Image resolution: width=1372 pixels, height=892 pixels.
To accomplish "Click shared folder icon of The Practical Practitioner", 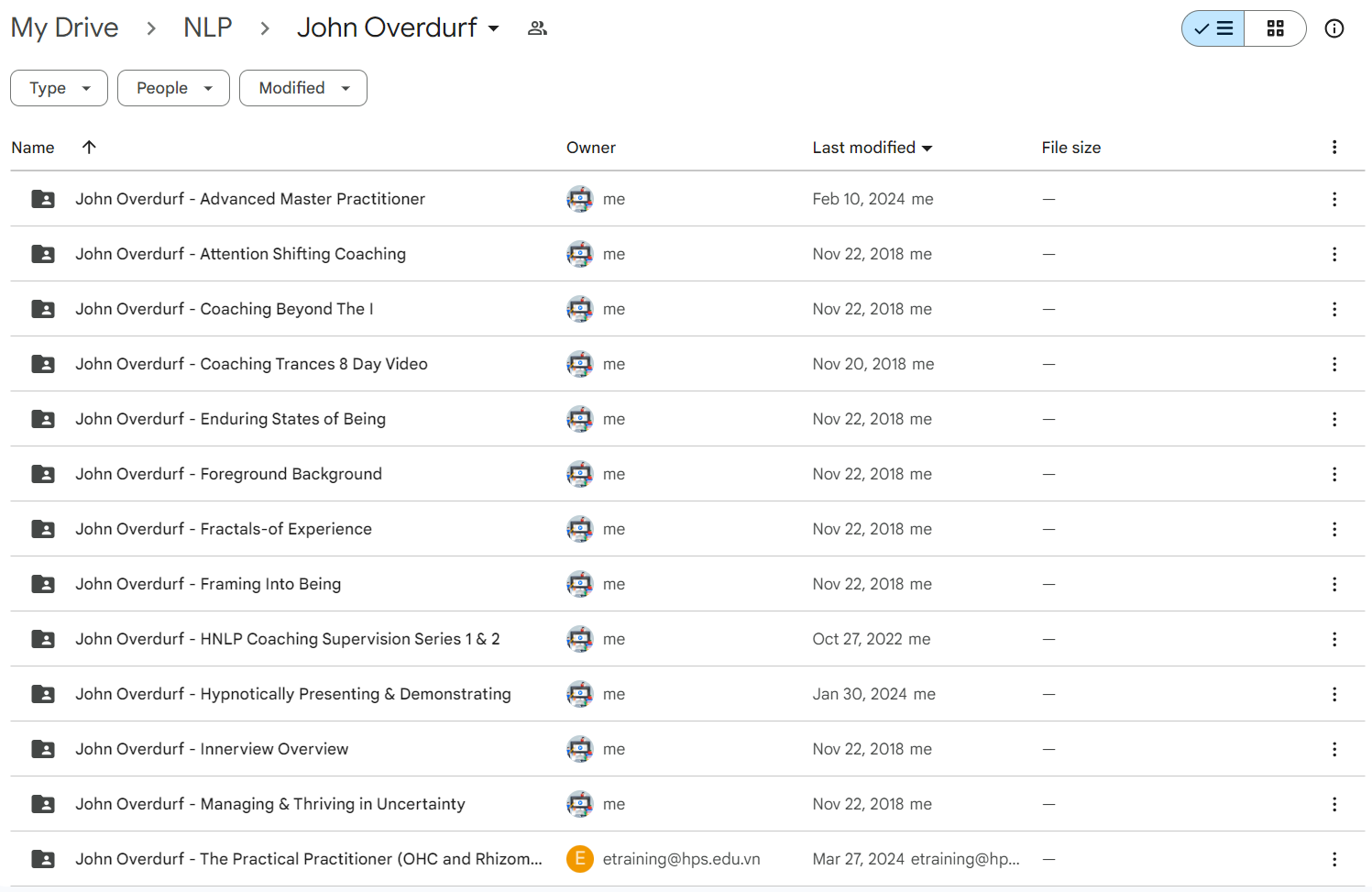I will click(x=43, y=859).
